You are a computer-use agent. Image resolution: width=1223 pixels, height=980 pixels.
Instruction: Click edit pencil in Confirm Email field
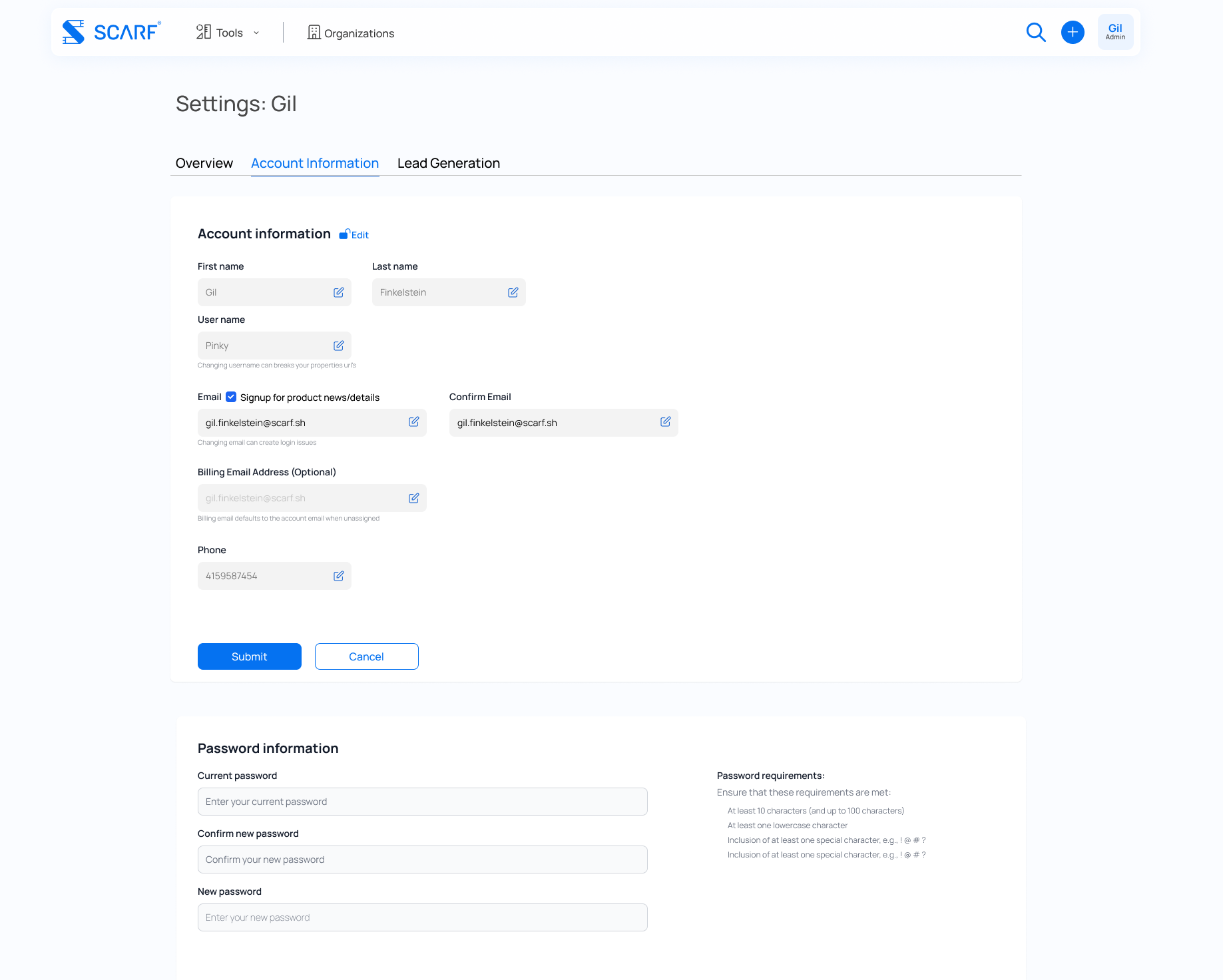tap(664, 422)
